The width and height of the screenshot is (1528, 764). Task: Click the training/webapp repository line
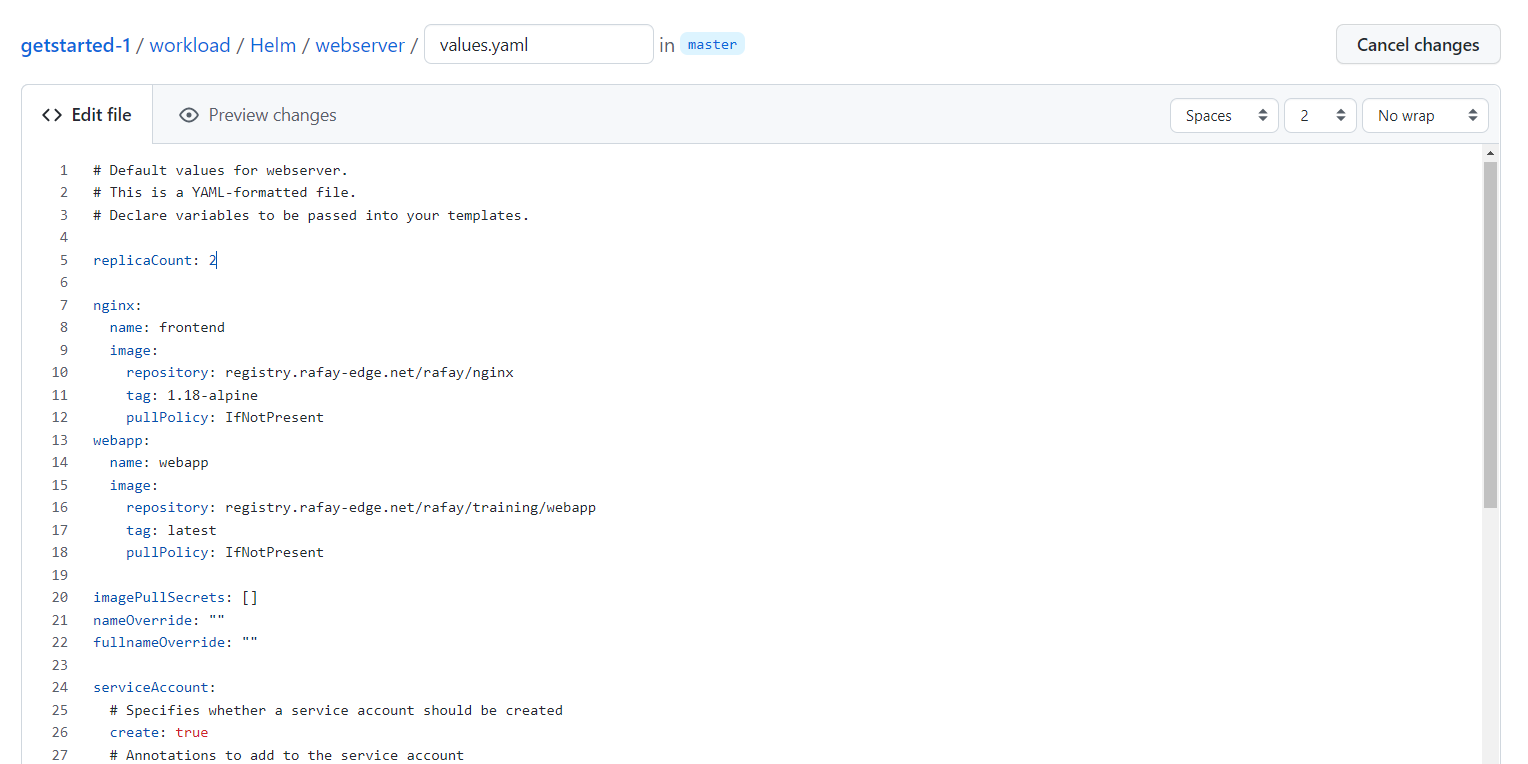361,507
